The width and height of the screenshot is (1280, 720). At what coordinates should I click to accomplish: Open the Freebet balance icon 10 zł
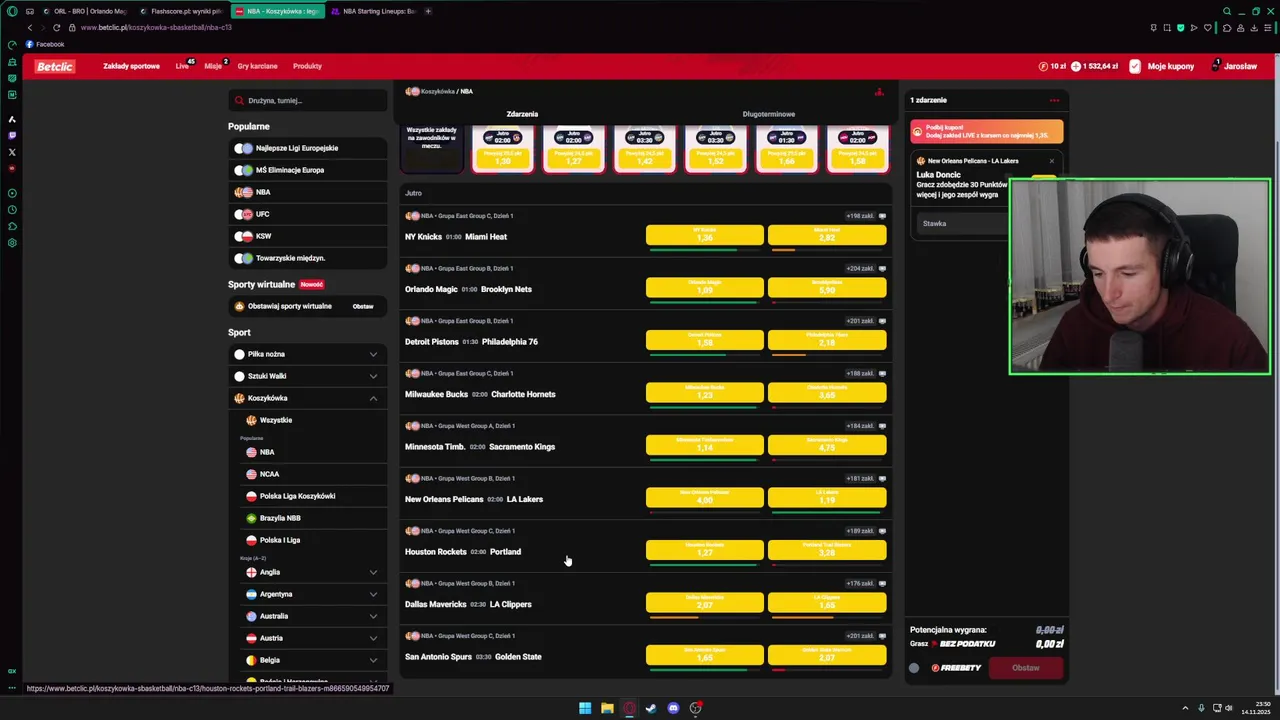(1043, 66)
